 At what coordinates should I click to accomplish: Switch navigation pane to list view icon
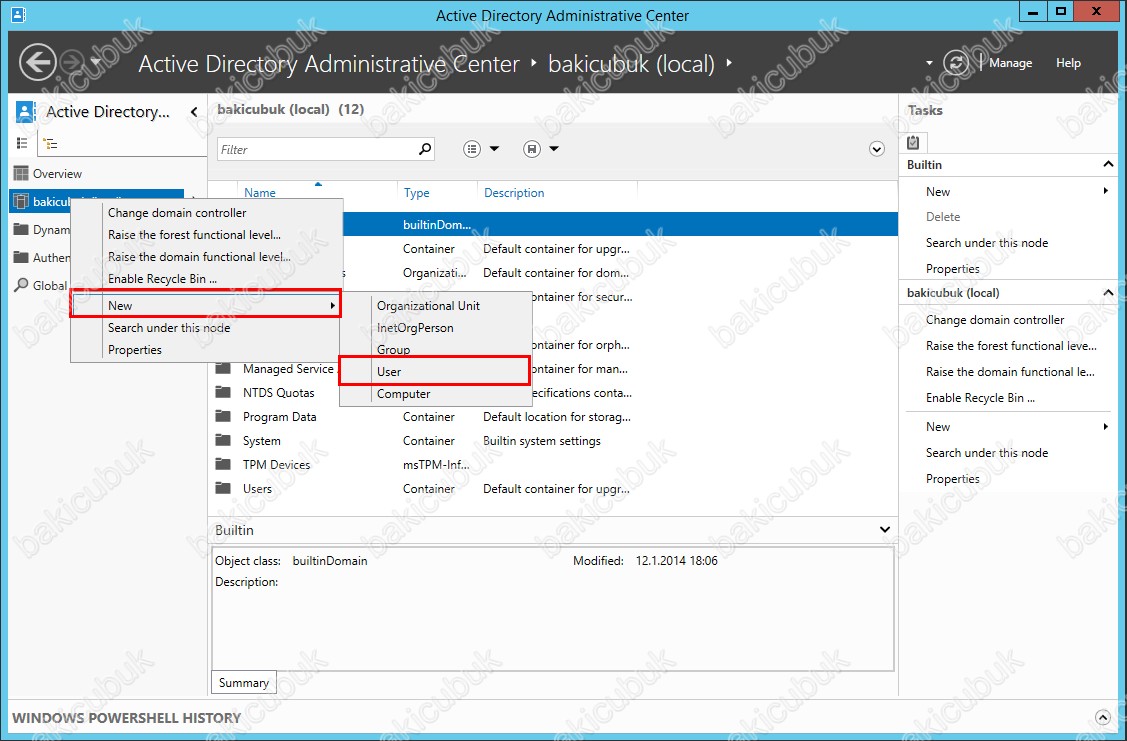(22, 144)
